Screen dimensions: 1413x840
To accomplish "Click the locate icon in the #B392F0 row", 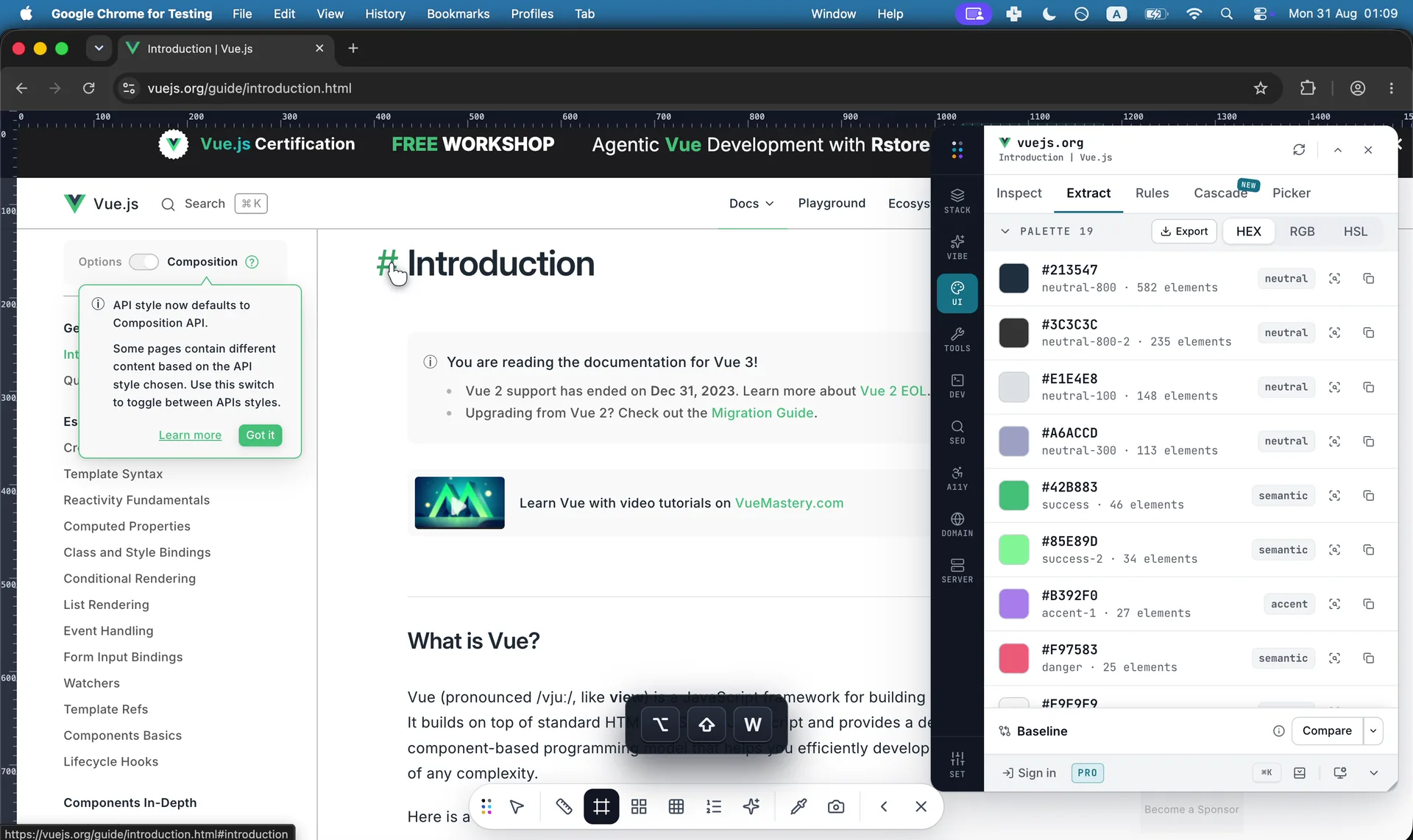I will (x=1334, y=604).
